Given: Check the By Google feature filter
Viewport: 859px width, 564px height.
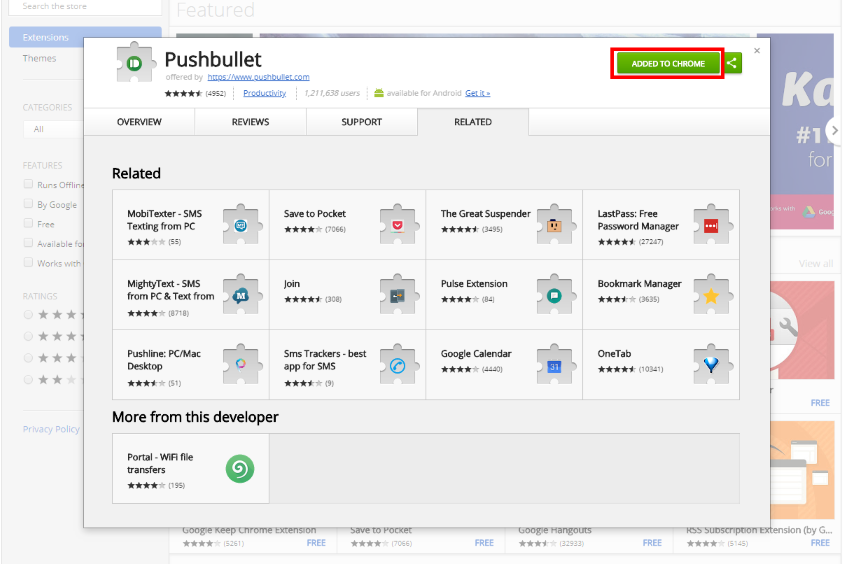Looking at the screenshot, I should pos(29,204).
